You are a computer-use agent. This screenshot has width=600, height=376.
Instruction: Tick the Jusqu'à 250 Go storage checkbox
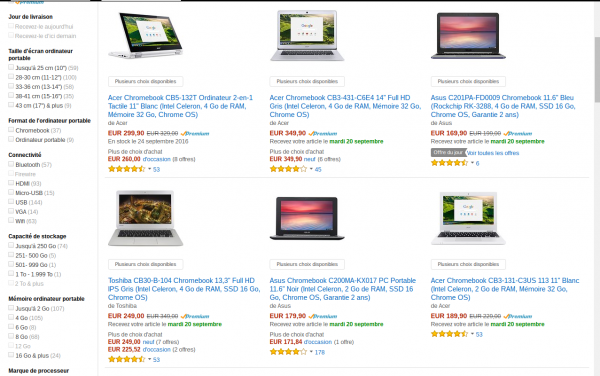11,245
